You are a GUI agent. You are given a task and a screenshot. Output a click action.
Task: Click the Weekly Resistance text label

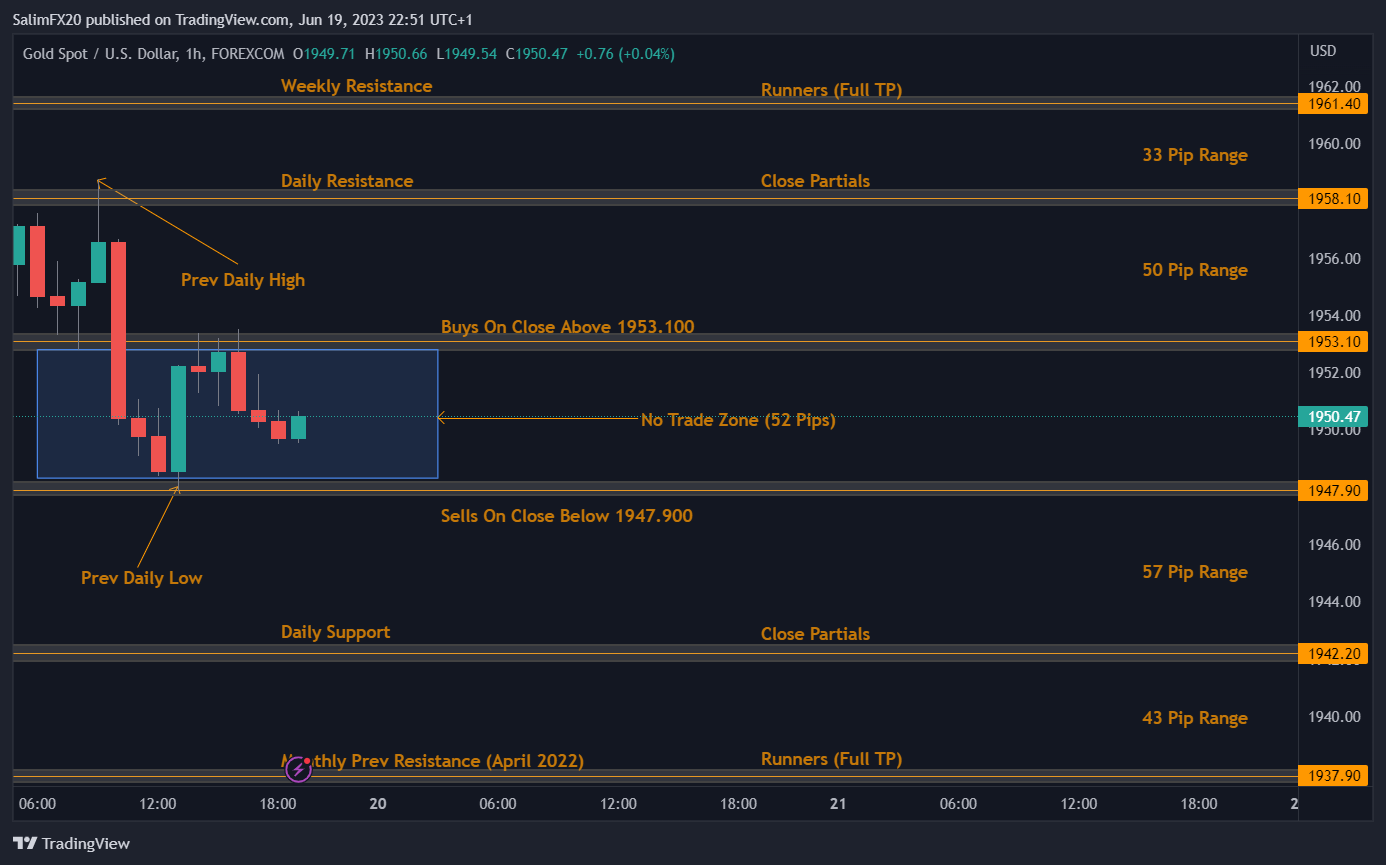(356, 86)
